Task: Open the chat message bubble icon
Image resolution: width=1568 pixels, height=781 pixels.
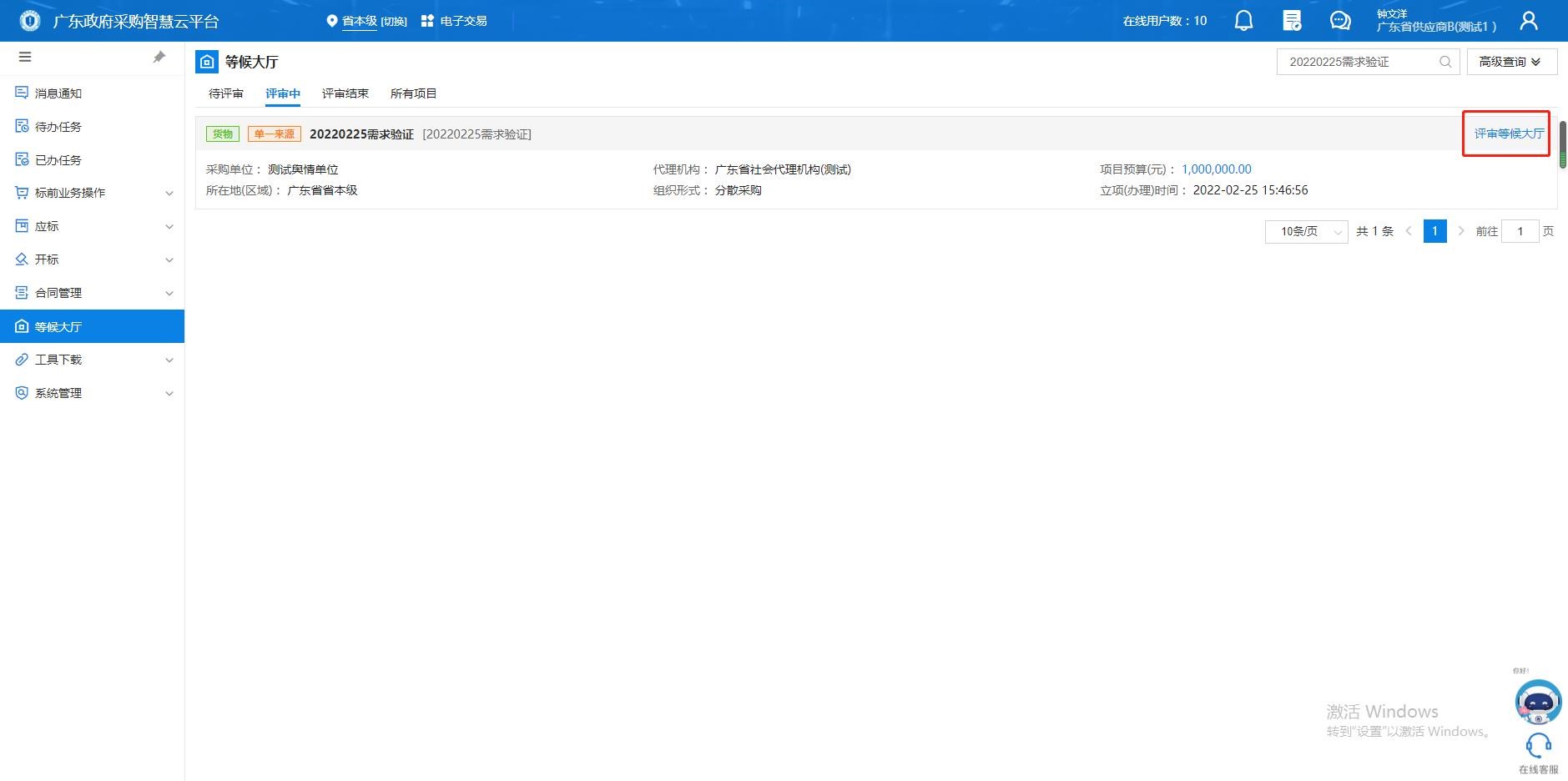Action: click(1340, 21)
